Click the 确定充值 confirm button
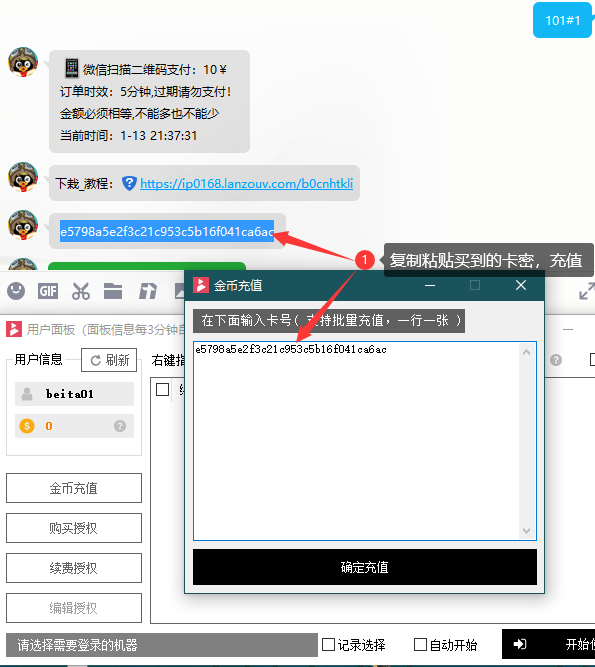 tap(364, 567)
